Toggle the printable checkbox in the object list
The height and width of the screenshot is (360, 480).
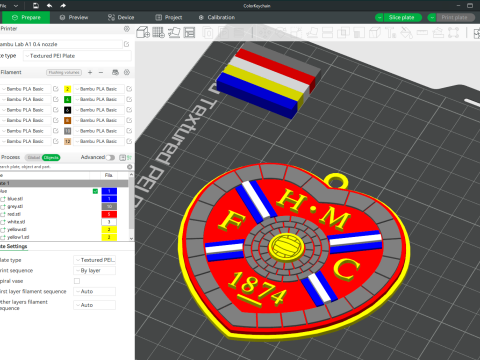(95, 191)
